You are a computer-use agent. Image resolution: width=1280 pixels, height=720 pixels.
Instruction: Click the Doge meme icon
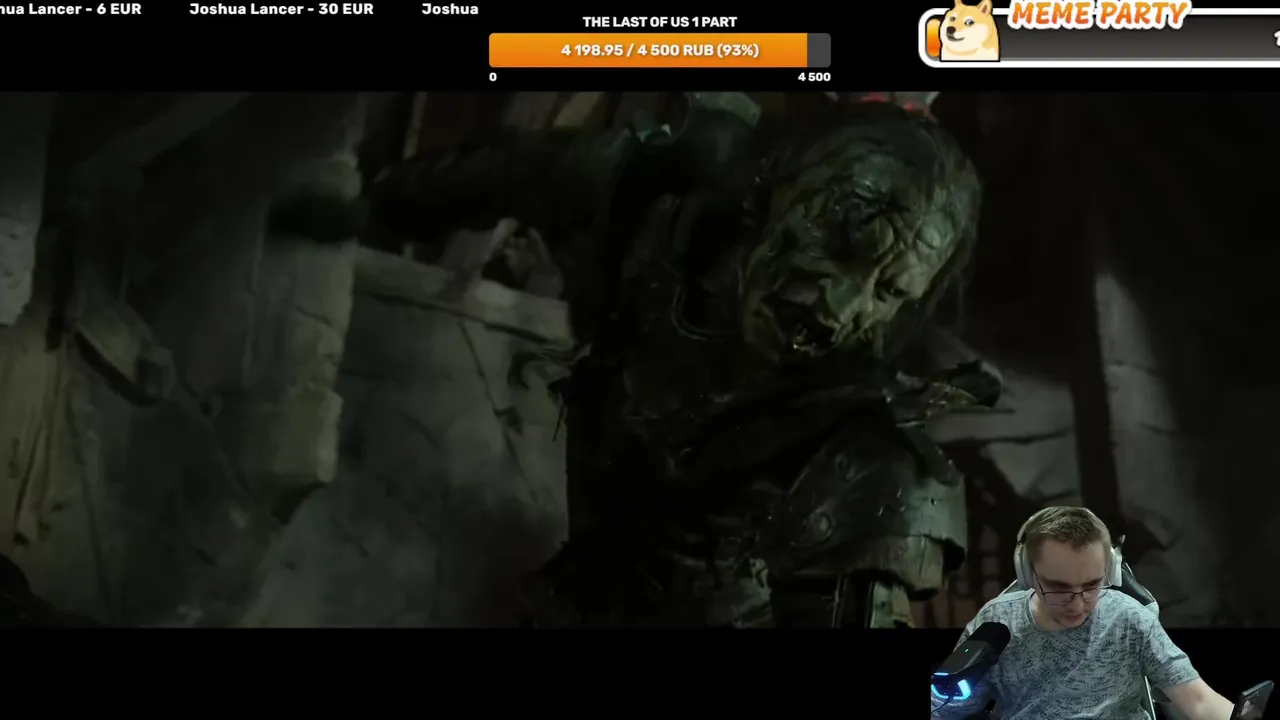pos(969,31)
